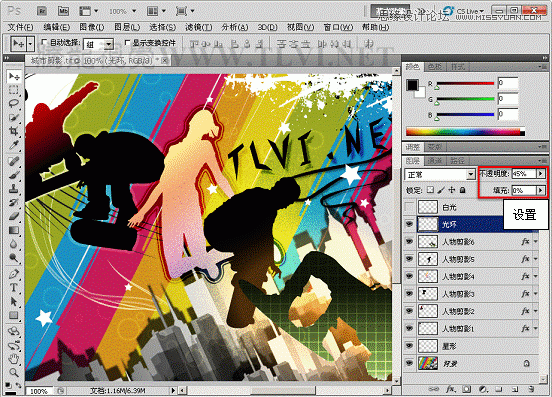552x397 pixels.
Task: Click the foreground color swatch in Color panel
Action: coord(412,85)
